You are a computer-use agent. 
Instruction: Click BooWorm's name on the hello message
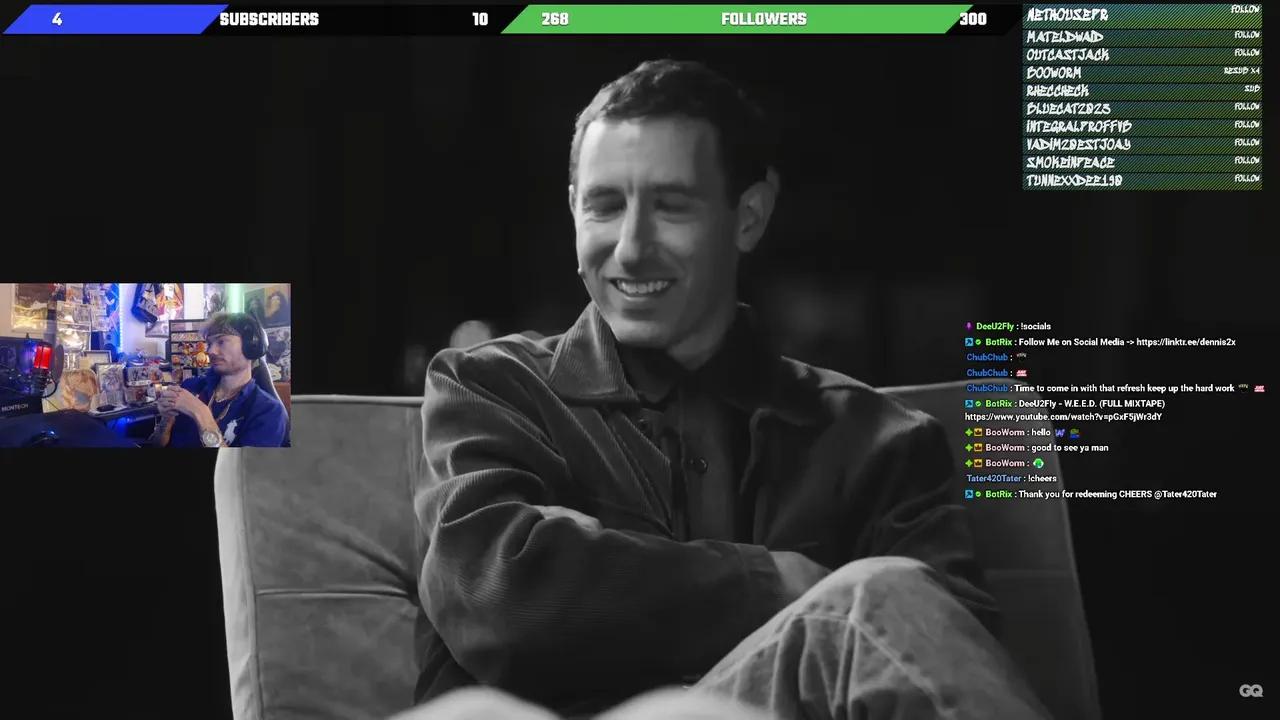pos(1005,433)
